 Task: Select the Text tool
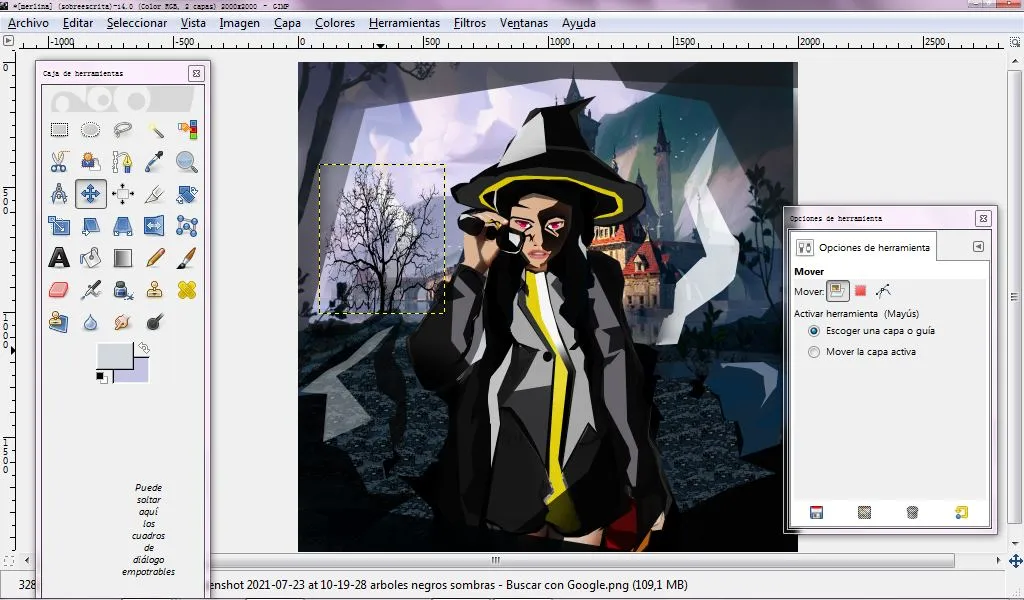(59, 258)
